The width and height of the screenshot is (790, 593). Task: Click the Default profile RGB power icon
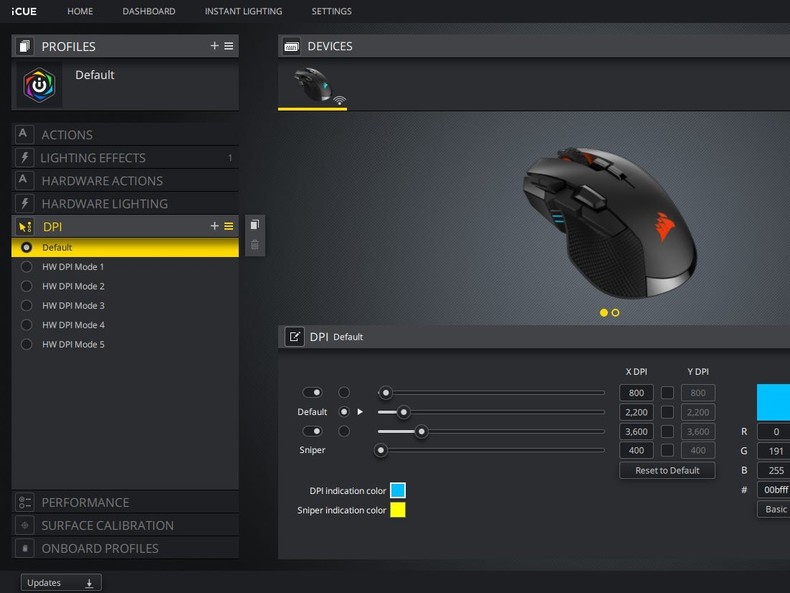(x=39, y=86)
